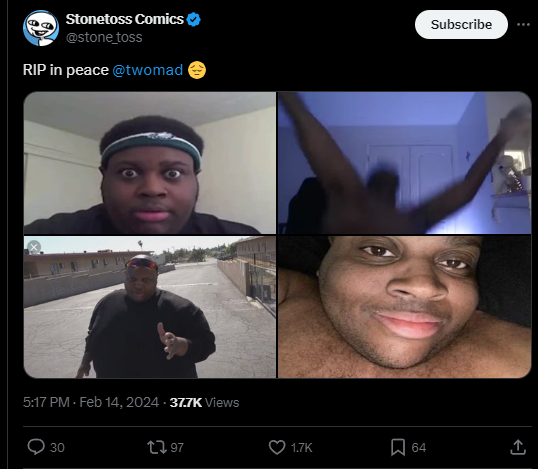Open the top-right blue room photo
The image size is (538, 469).
405,163
